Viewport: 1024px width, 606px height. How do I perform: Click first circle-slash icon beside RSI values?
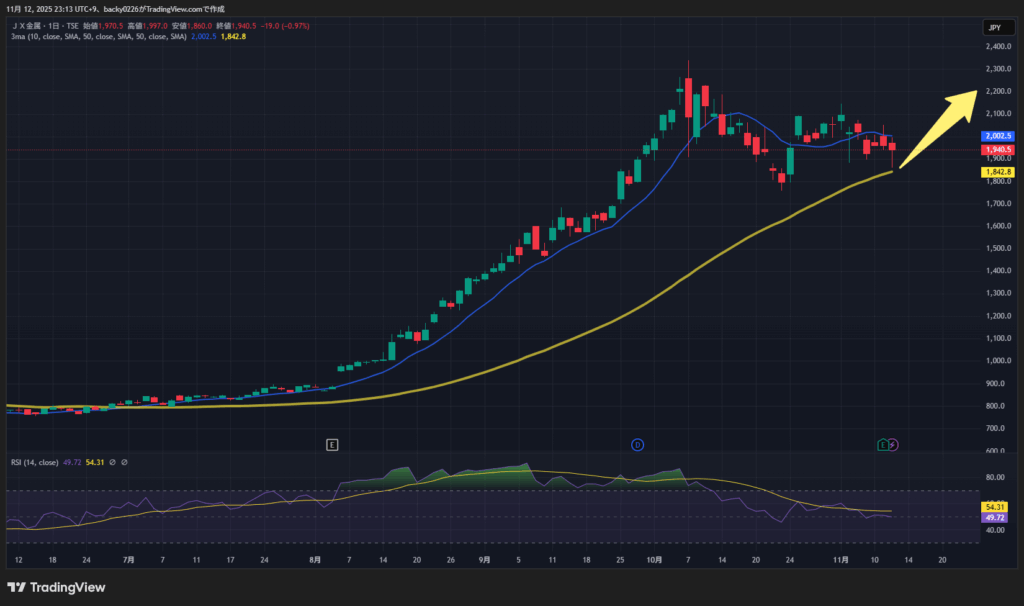[112, 462]
